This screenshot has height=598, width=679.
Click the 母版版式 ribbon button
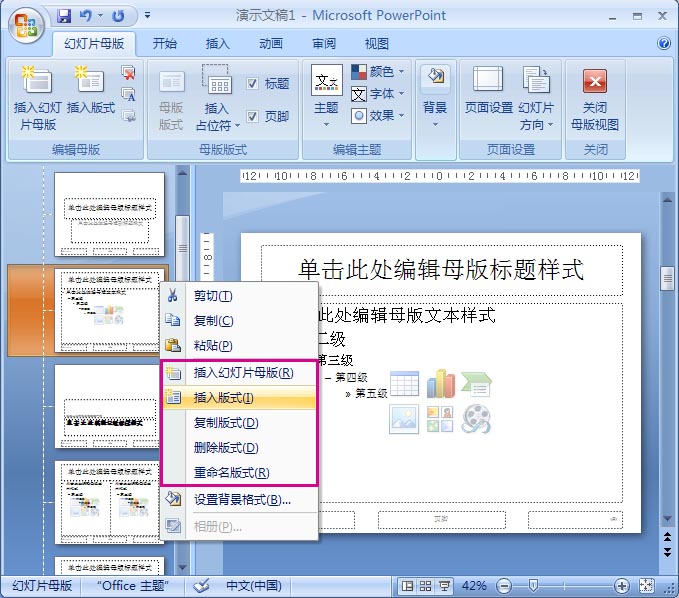point(171,100)
